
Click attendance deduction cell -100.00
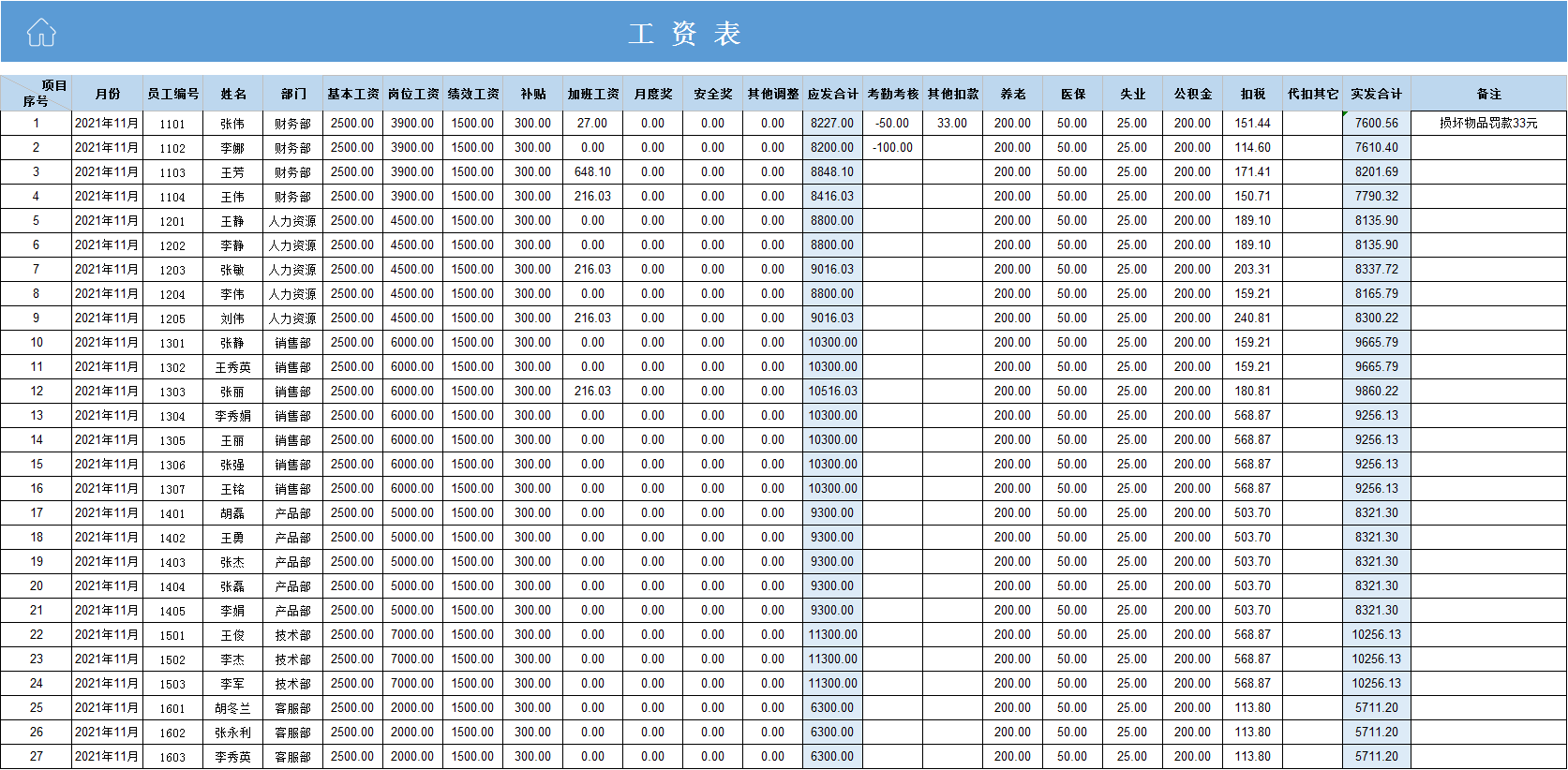(x=893, y=147)
